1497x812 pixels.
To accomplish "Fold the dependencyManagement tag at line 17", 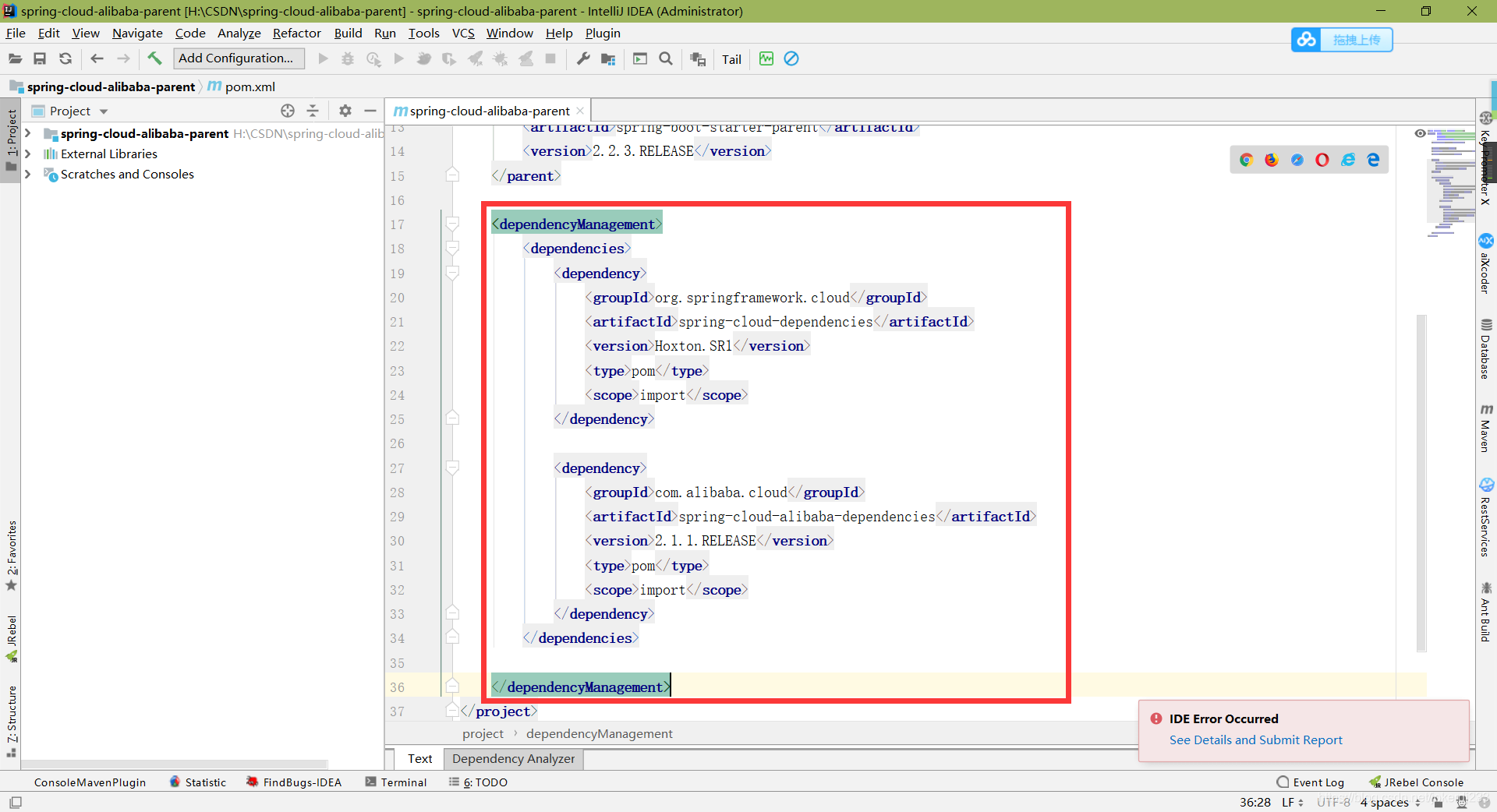I will click(452, 224).
